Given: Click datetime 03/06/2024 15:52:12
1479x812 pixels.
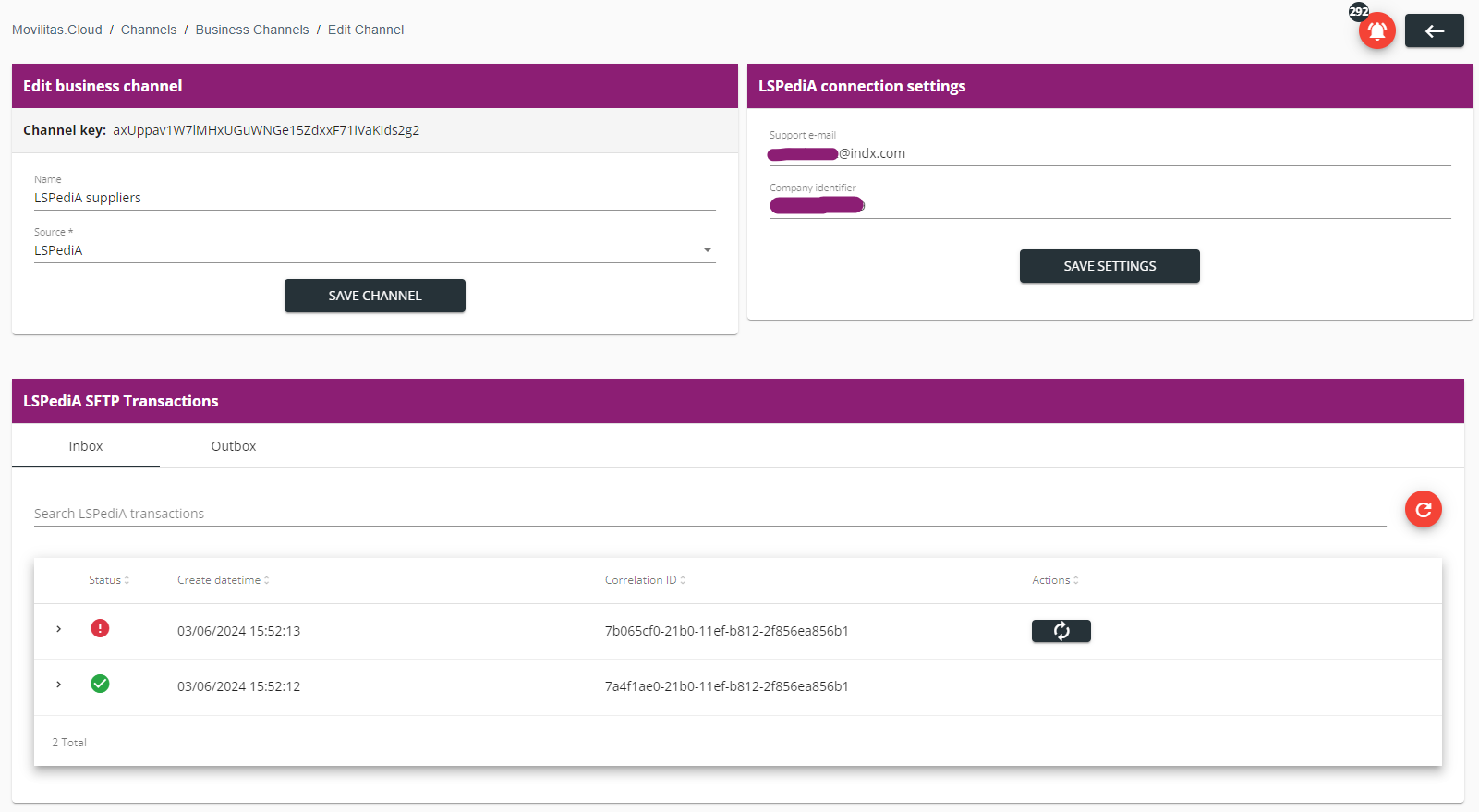Looking at the screenshot, I should [238, 686].
